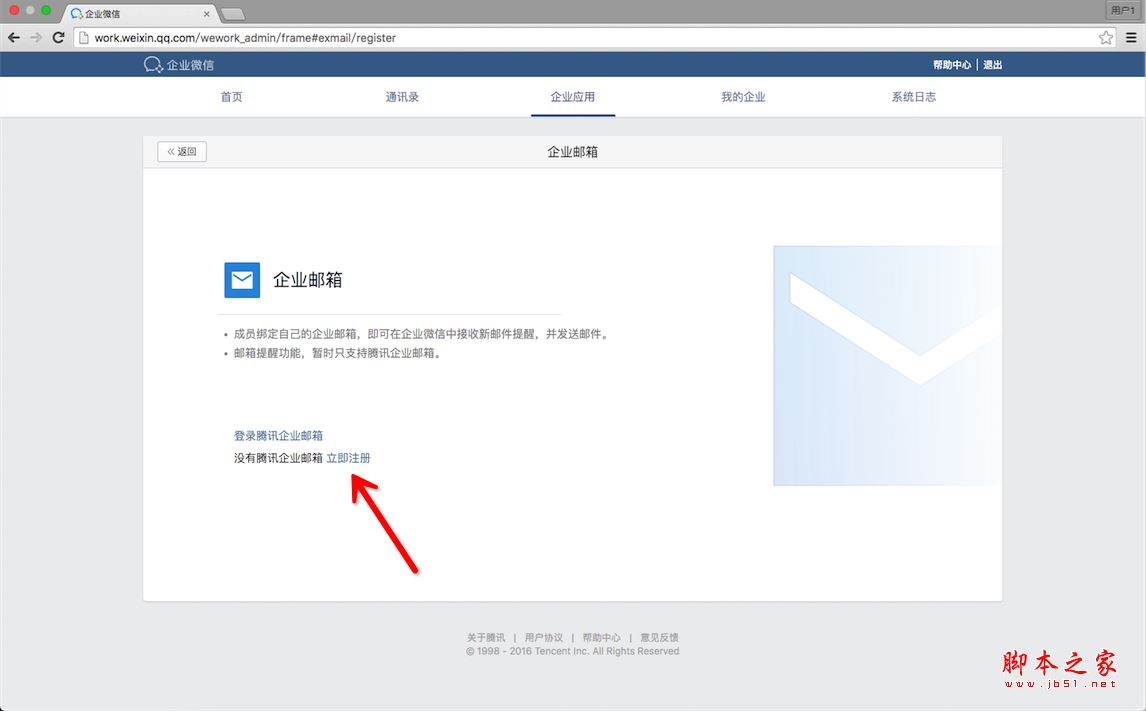Screen dimensions: 1146x711
Task: Open 登录腾讯企业邮箱 login link
Action: tap(278, 435)
